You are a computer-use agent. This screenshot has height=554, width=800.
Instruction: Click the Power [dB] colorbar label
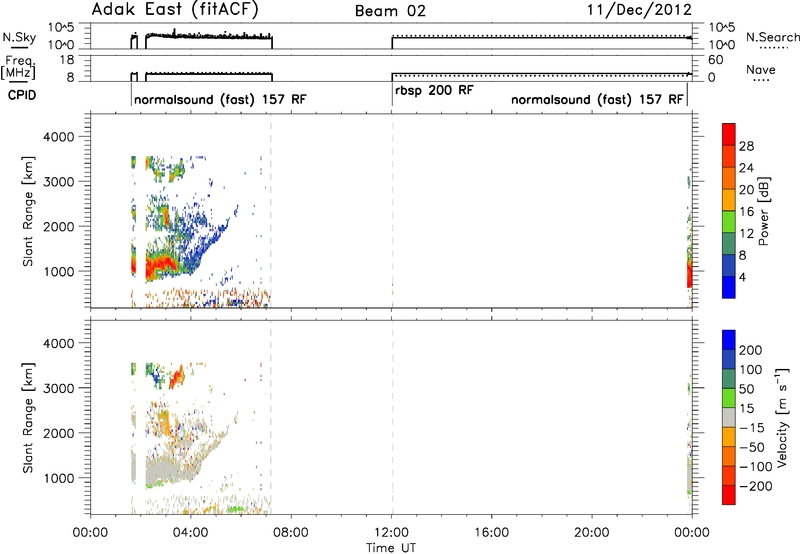[764, 211]
